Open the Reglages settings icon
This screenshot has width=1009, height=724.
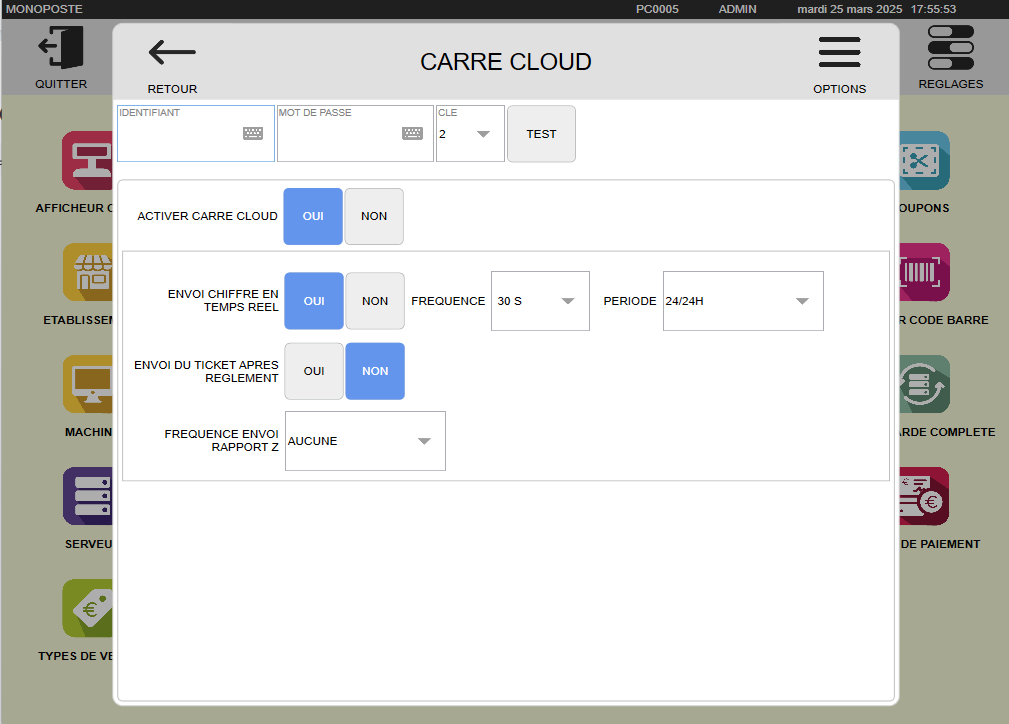[950, 48]
